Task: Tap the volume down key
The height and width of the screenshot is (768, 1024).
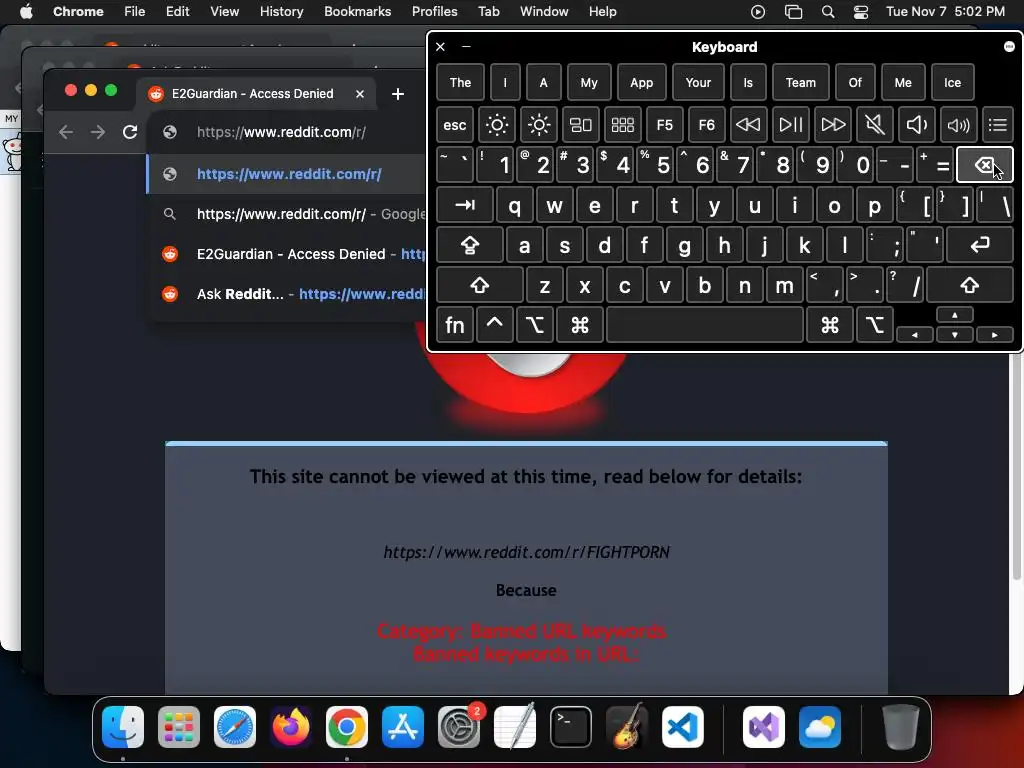Action: 916,124
